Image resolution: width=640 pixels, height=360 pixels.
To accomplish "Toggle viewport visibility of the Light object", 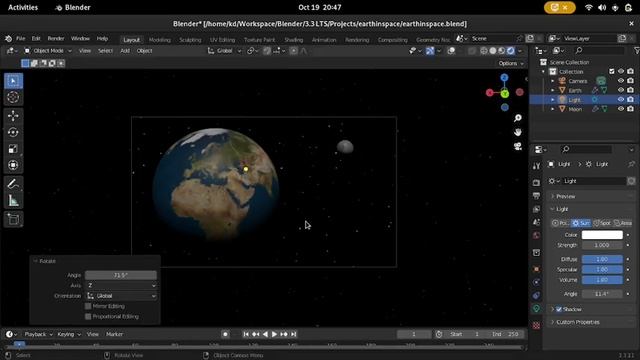I will point(621,100).
